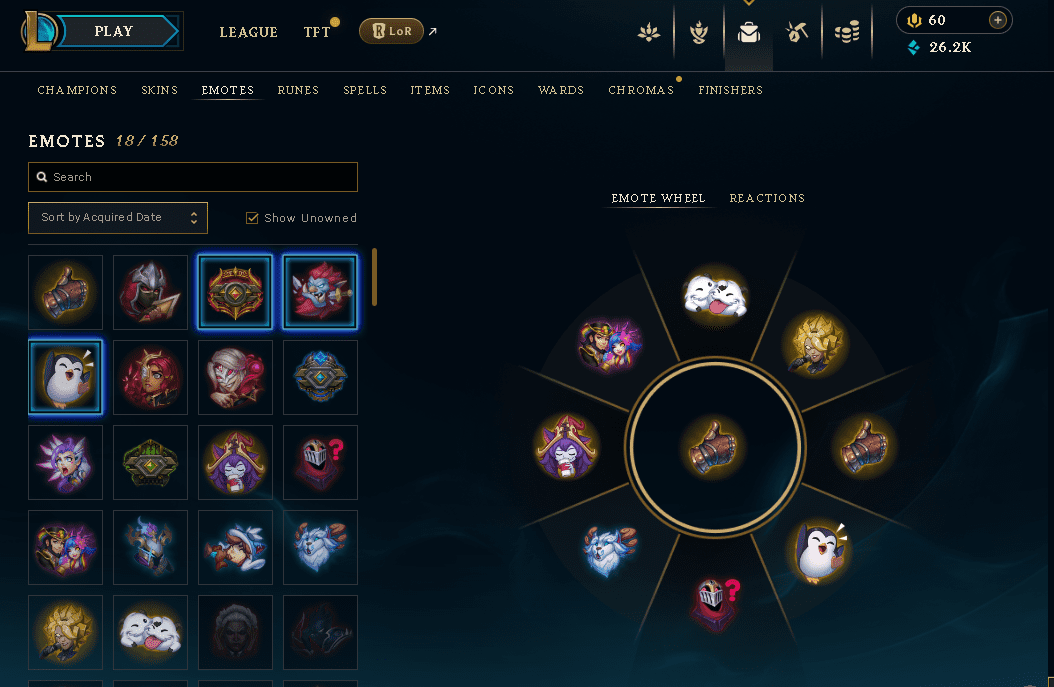Open the Loot hammer icon
Image resolution: width=1054 pixels, height=687 pixels.
click(797, 32)
